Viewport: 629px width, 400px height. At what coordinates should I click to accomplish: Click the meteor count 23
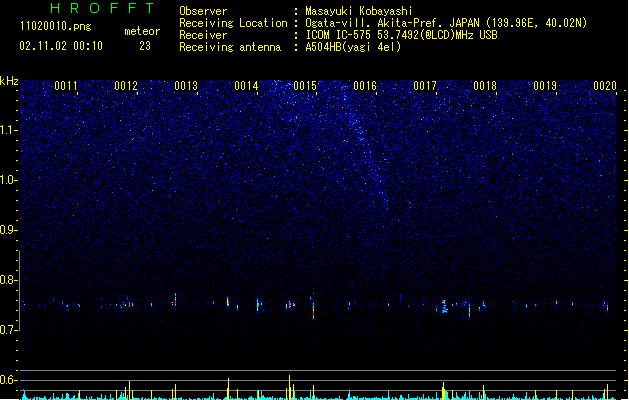(145, 46)
